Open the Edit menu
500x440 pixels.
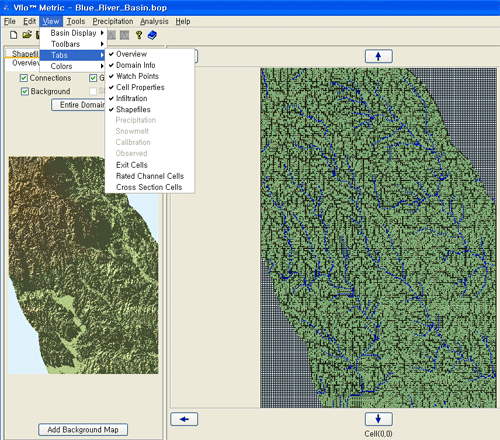pyautogui.click(x=29, y=21)
